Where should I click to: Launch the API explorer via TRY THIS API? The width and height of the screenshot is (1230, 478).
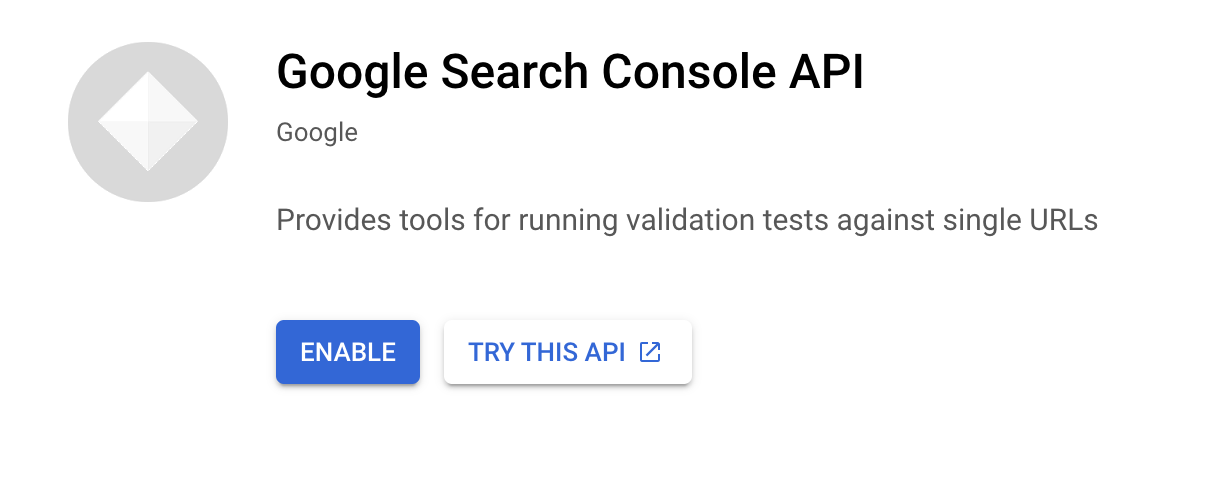point(568,352)
